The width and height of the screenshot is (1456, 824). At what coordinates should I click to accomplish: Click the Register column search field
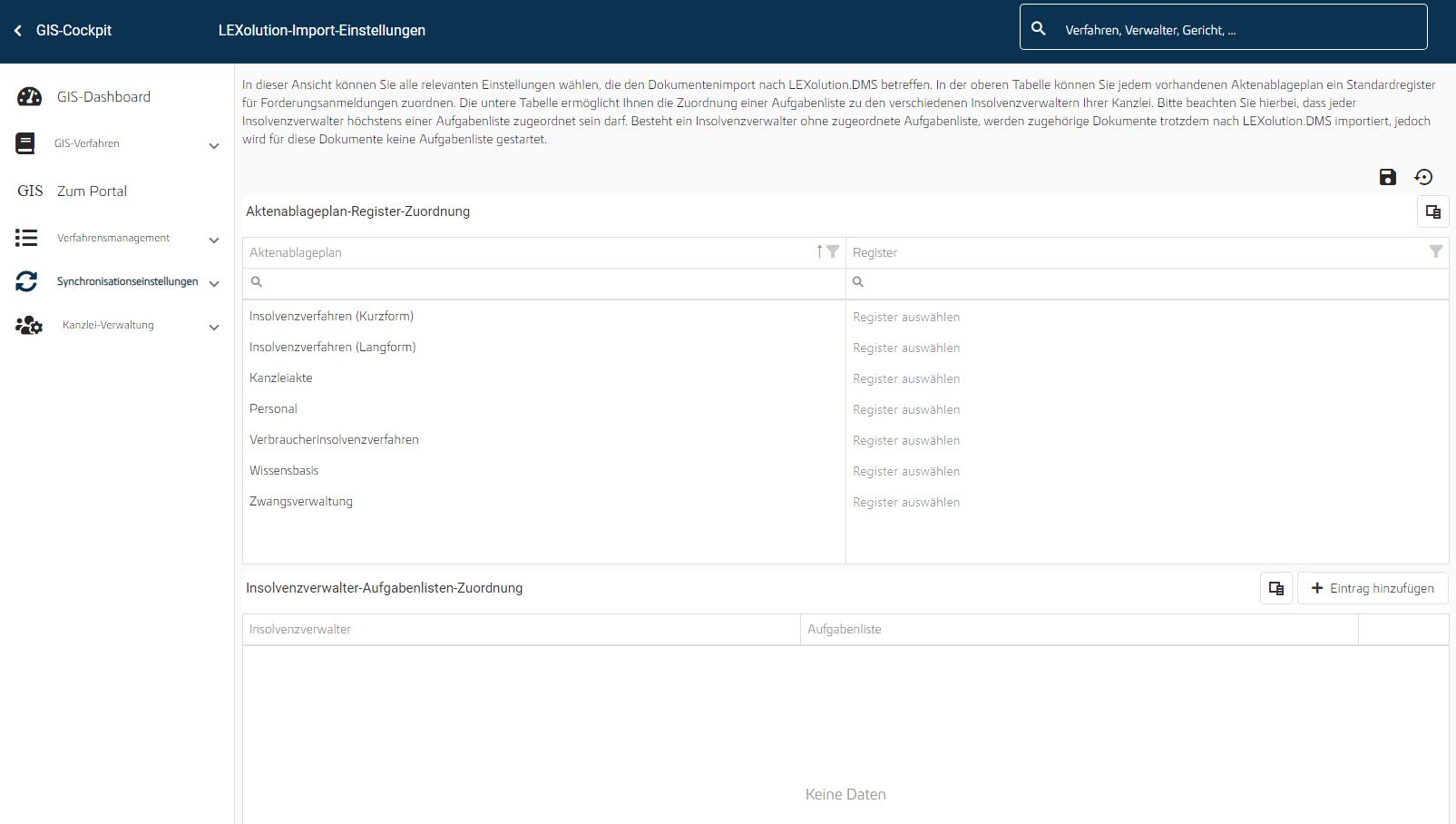click(x=1147, y=282)
